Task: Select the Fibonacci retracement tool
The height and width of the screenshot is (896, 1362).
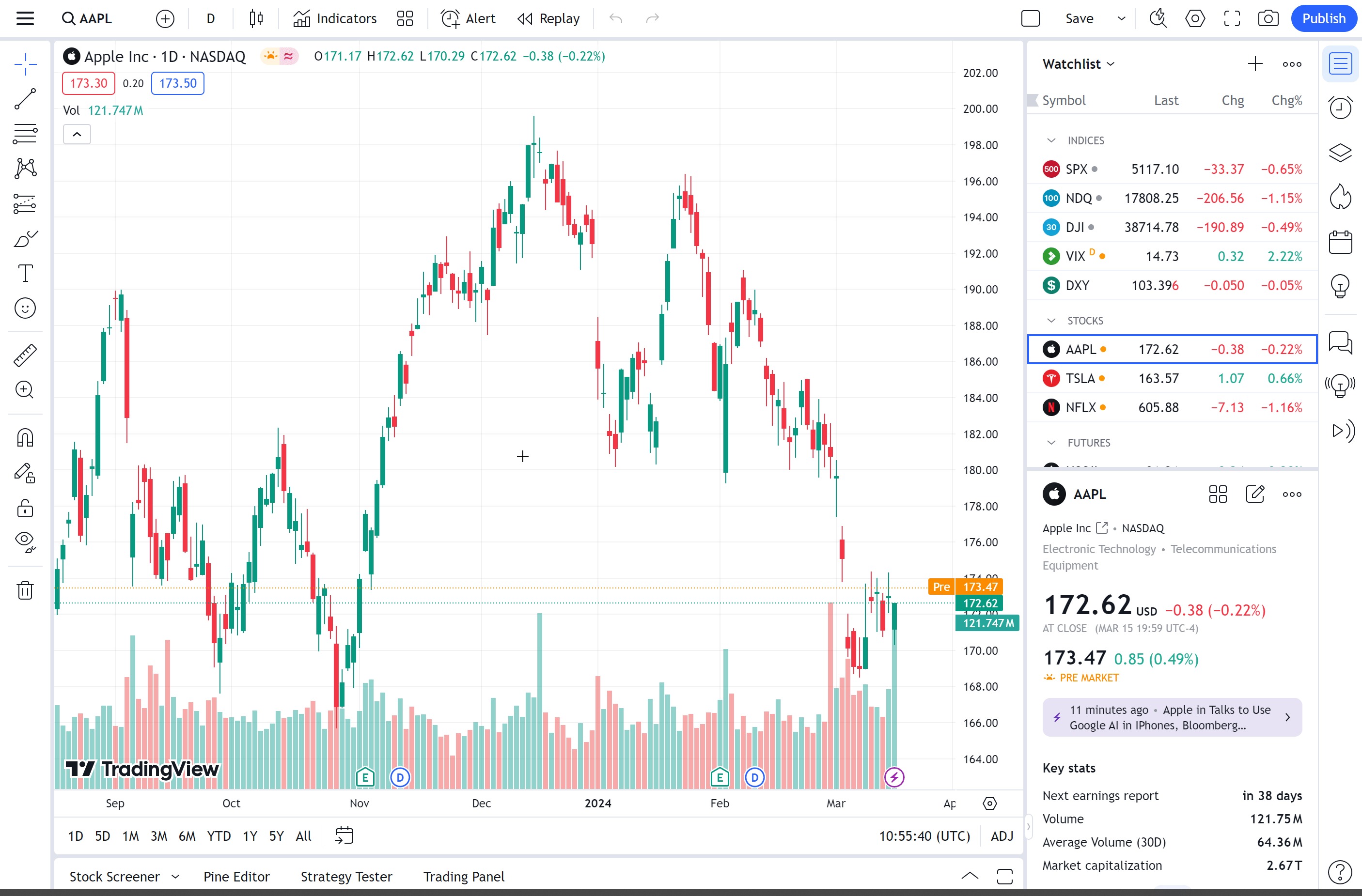Action: point(25,134)
